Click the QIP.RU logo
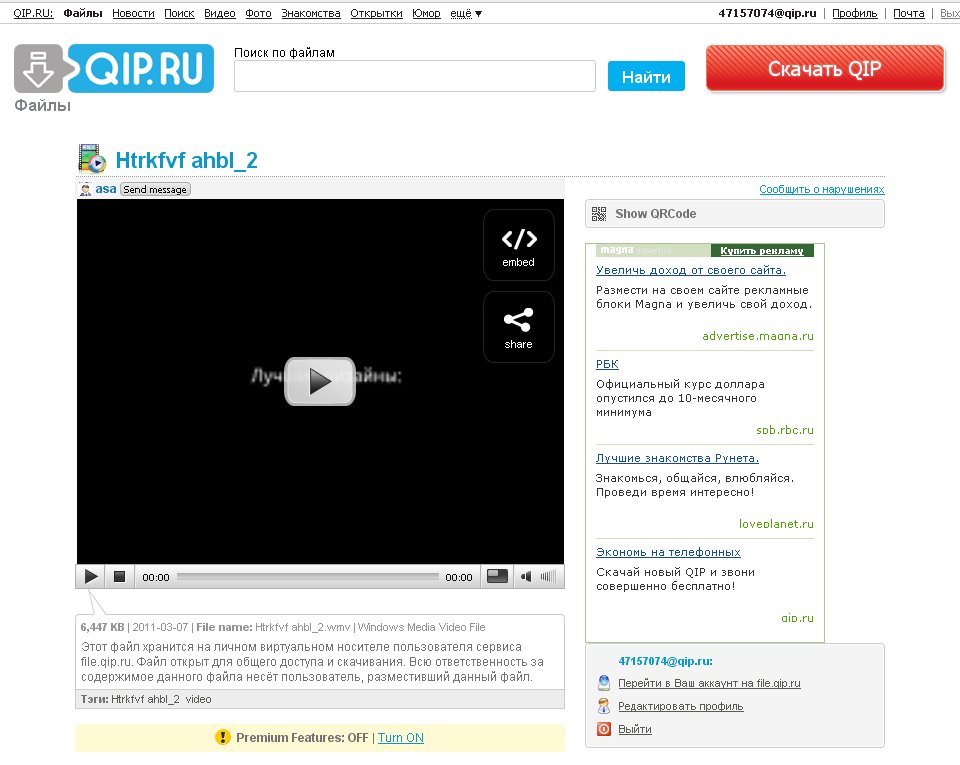960x765 pixels. [141, 69]
